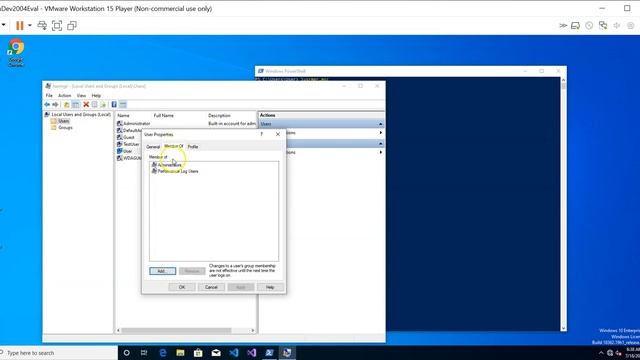Expand first More Actions submenu arrow in Actions pane
Screen dimensions: 640x360
click(380, 133)
